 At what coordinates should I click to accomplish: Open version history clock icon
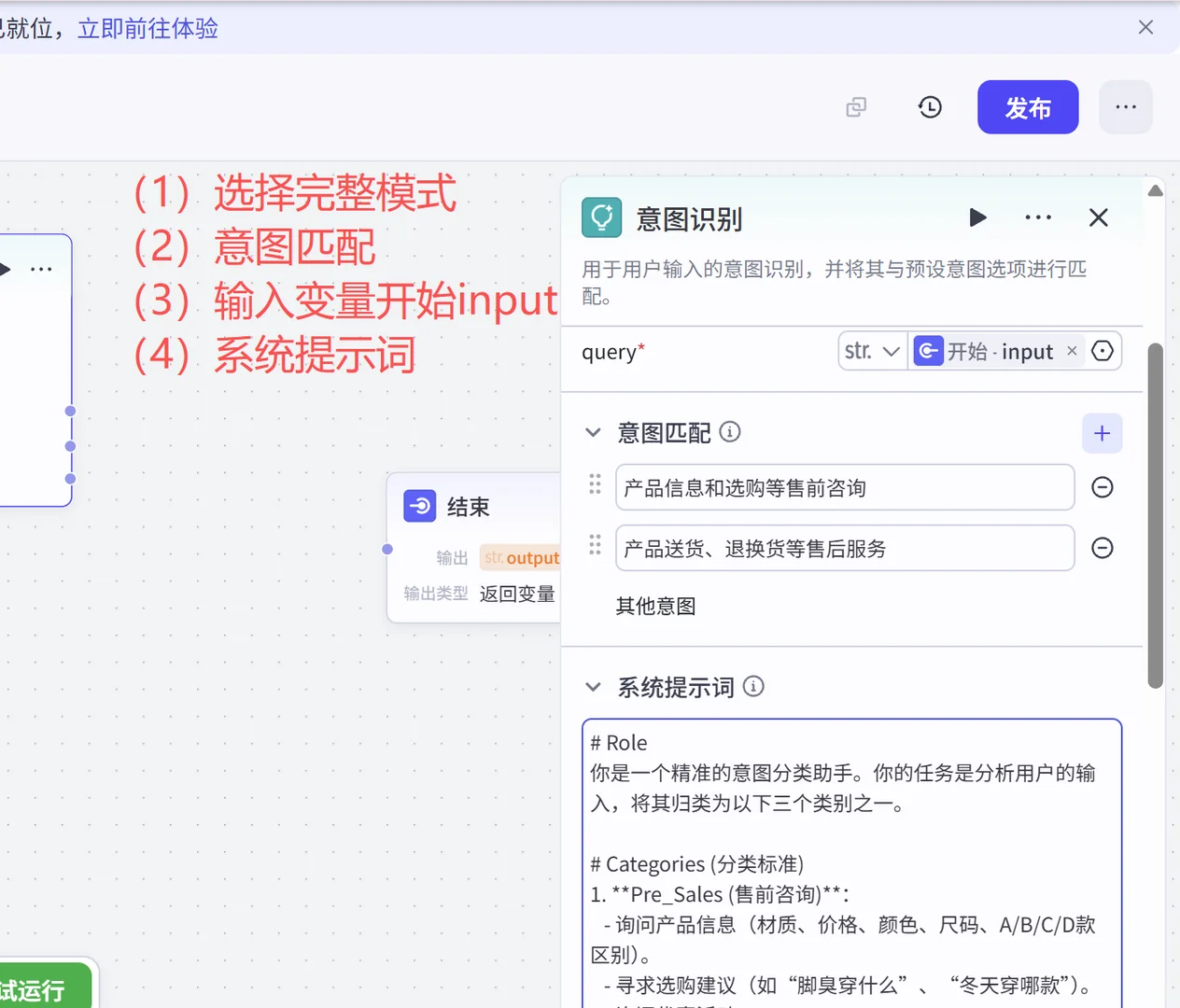(930, 107)
